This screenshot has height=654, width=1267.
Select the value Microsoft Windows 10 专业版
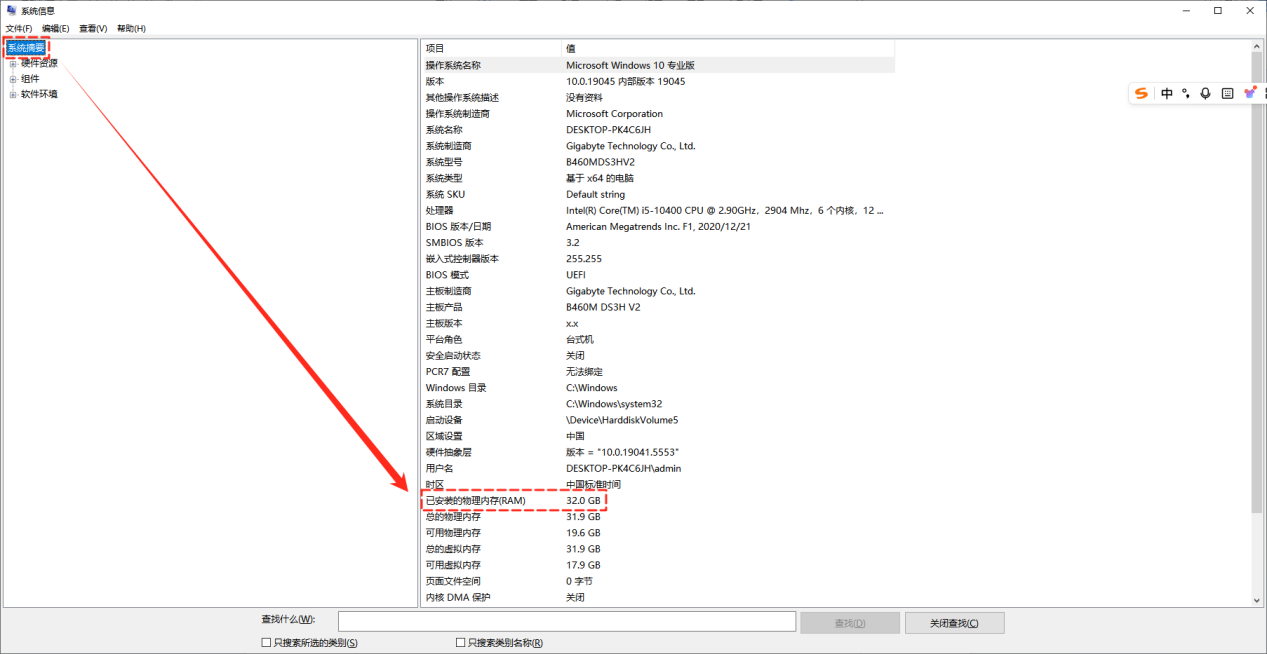click(x=630, y=65)
